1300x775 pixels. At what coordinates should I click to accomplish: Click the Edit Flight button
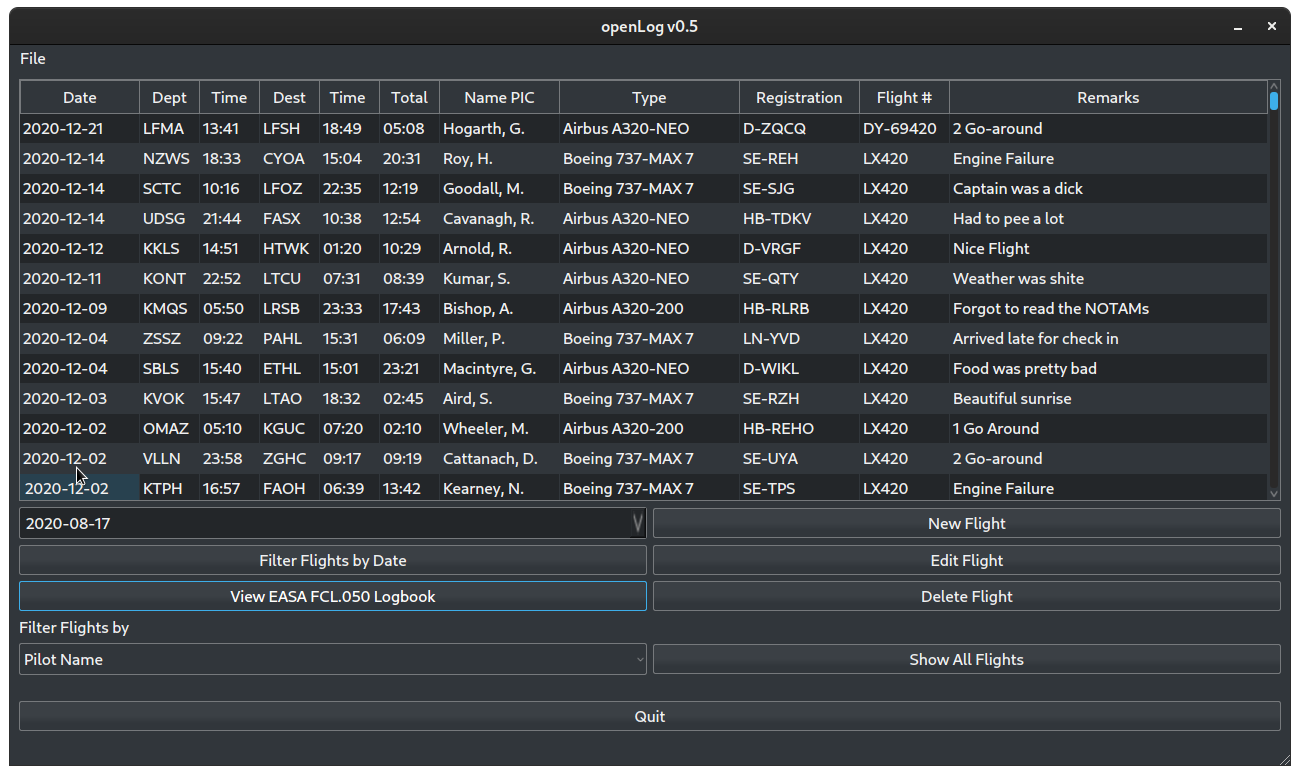966,560
